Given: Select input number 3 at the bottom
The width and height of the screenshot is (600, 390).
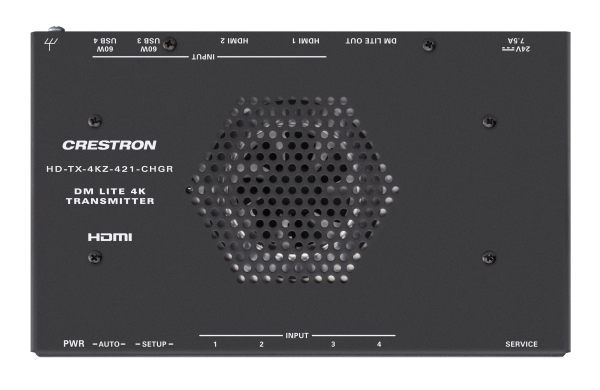Looking at the screenshot, I should pos(333,344).
